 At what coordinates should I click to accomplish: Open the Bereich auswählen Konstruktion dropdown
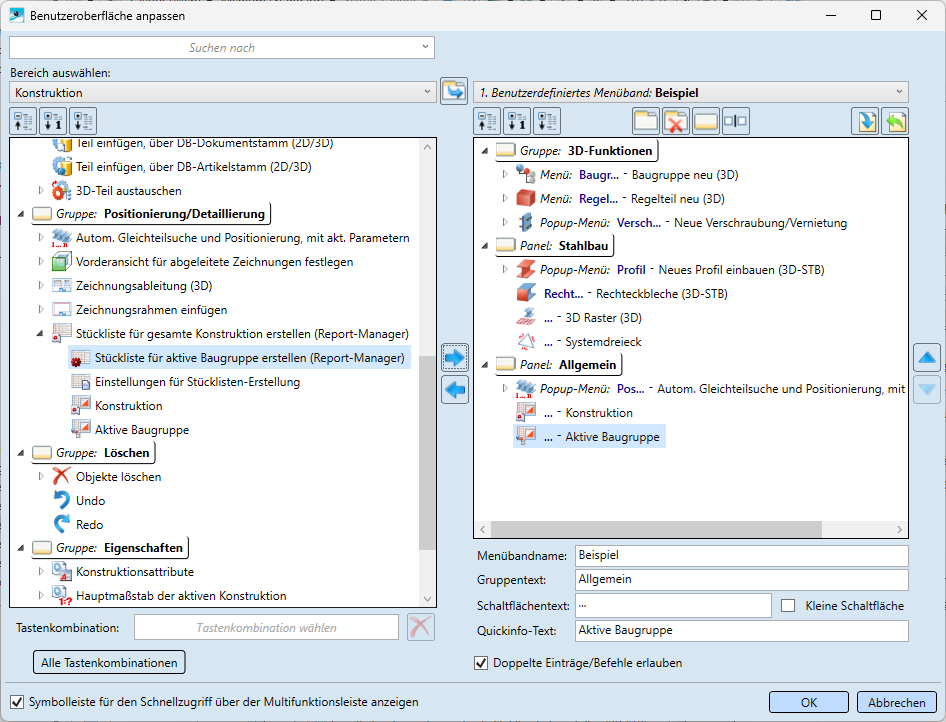tap(222, 93)
